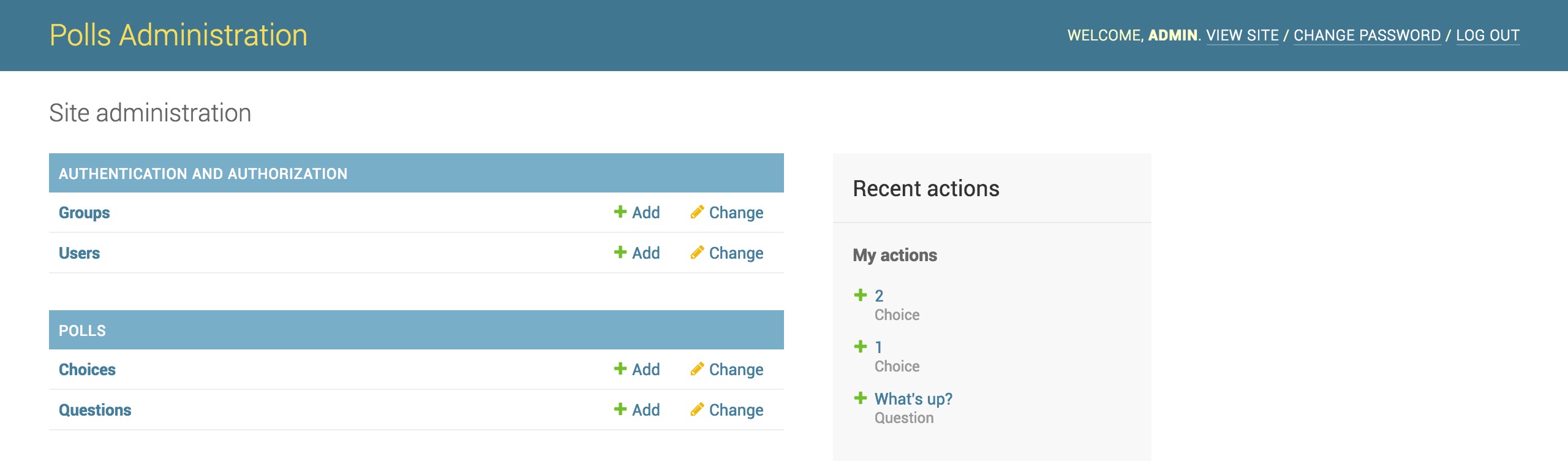Open the Questions model link
Viewport: 1568px width, 461px height.
coord(95,410)
